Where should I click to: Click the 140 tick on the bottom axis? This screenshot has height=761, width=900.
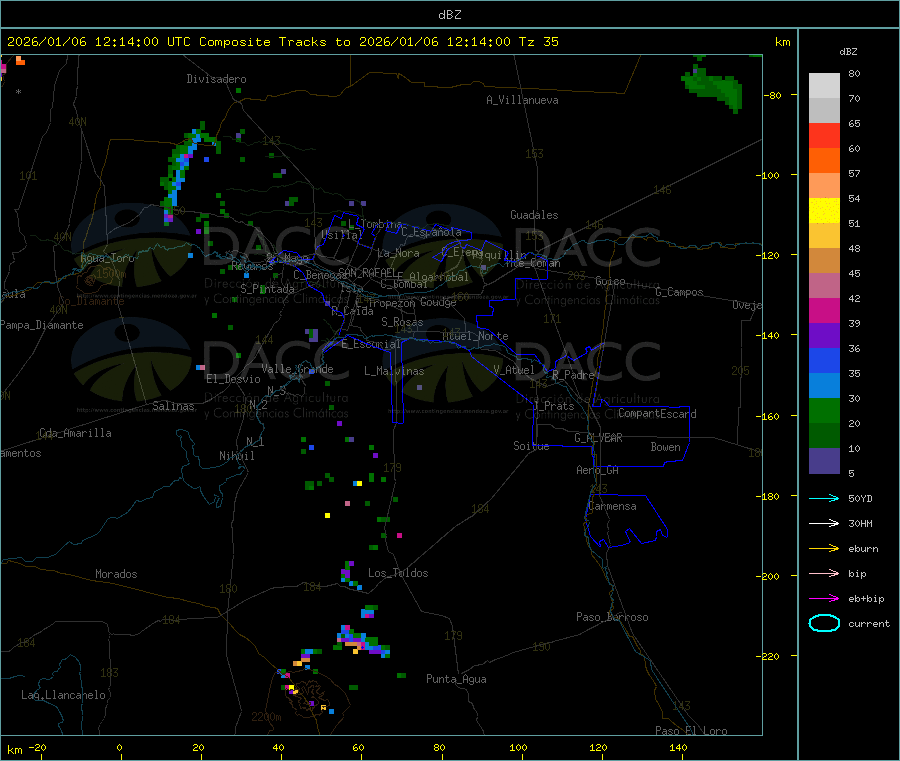pyautogui.click(x=678, y=747)
